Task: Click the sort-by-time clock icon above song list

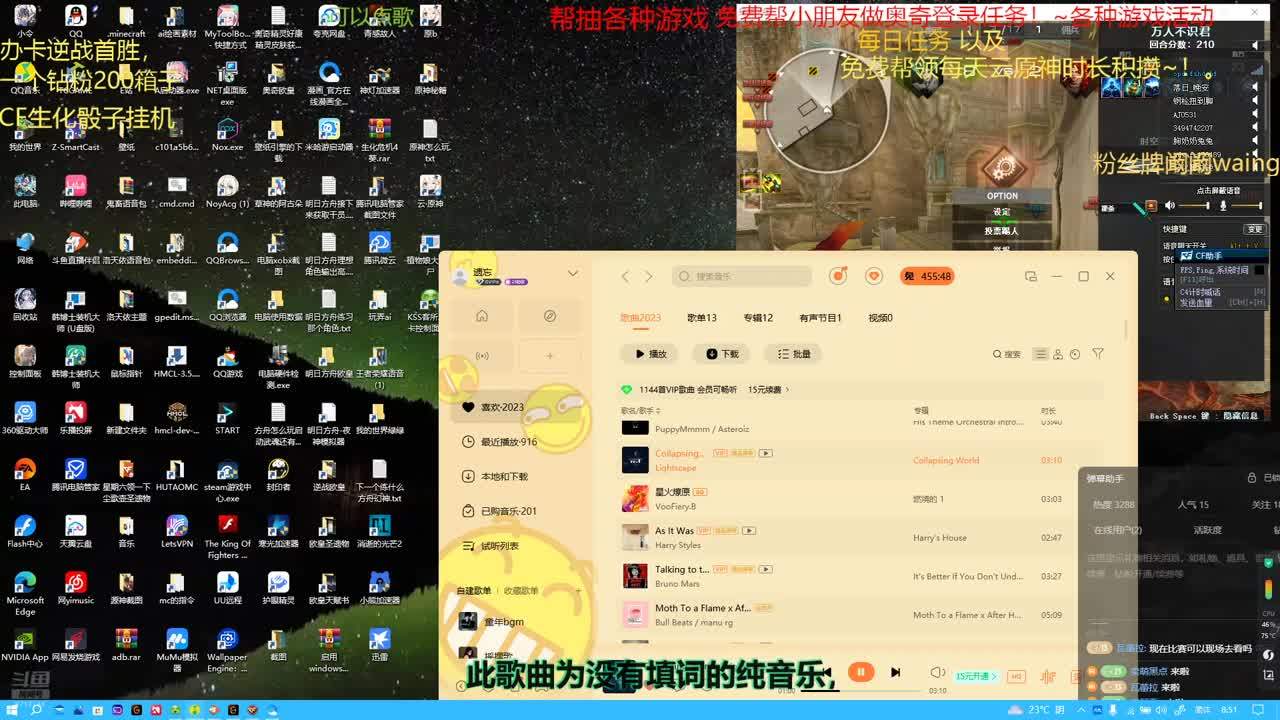Action: 1075,354
